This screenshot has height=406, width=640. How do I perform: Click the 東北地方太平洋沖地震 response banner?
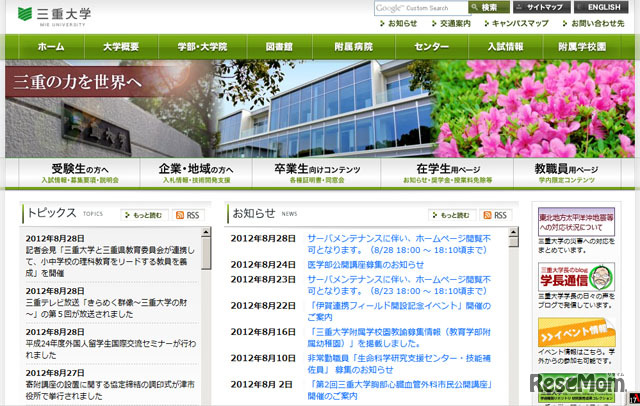pyautogui.click(x=576, y=222)
